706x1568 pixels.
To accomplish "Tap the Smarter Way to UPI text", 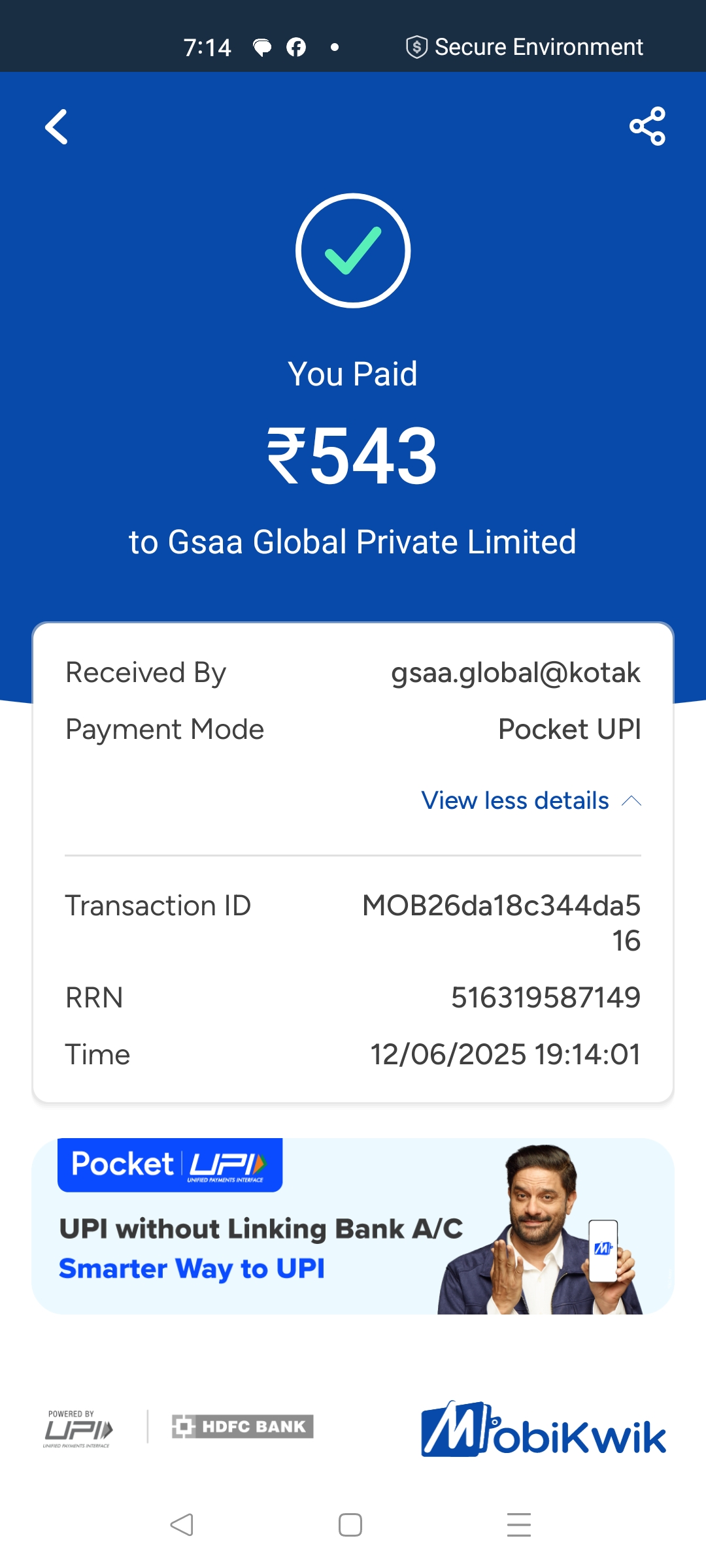I will [x=192, y=1269].
